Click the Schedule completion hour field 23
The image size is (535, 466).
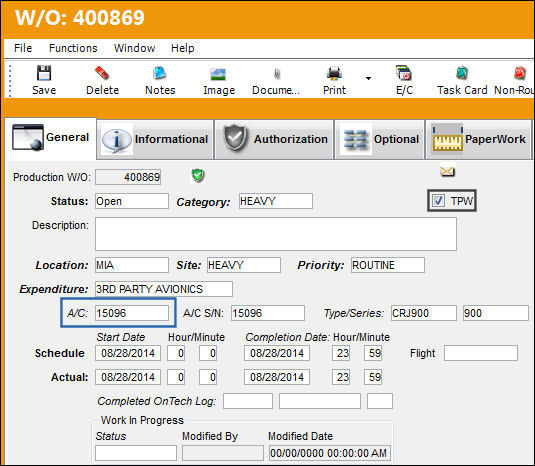click(341, 353)
